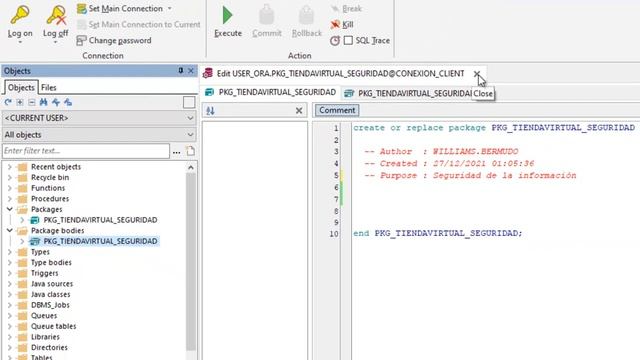This screenshot has width=640, height=360.
Task: Click Change password option
Action: [x=114, y=40]
